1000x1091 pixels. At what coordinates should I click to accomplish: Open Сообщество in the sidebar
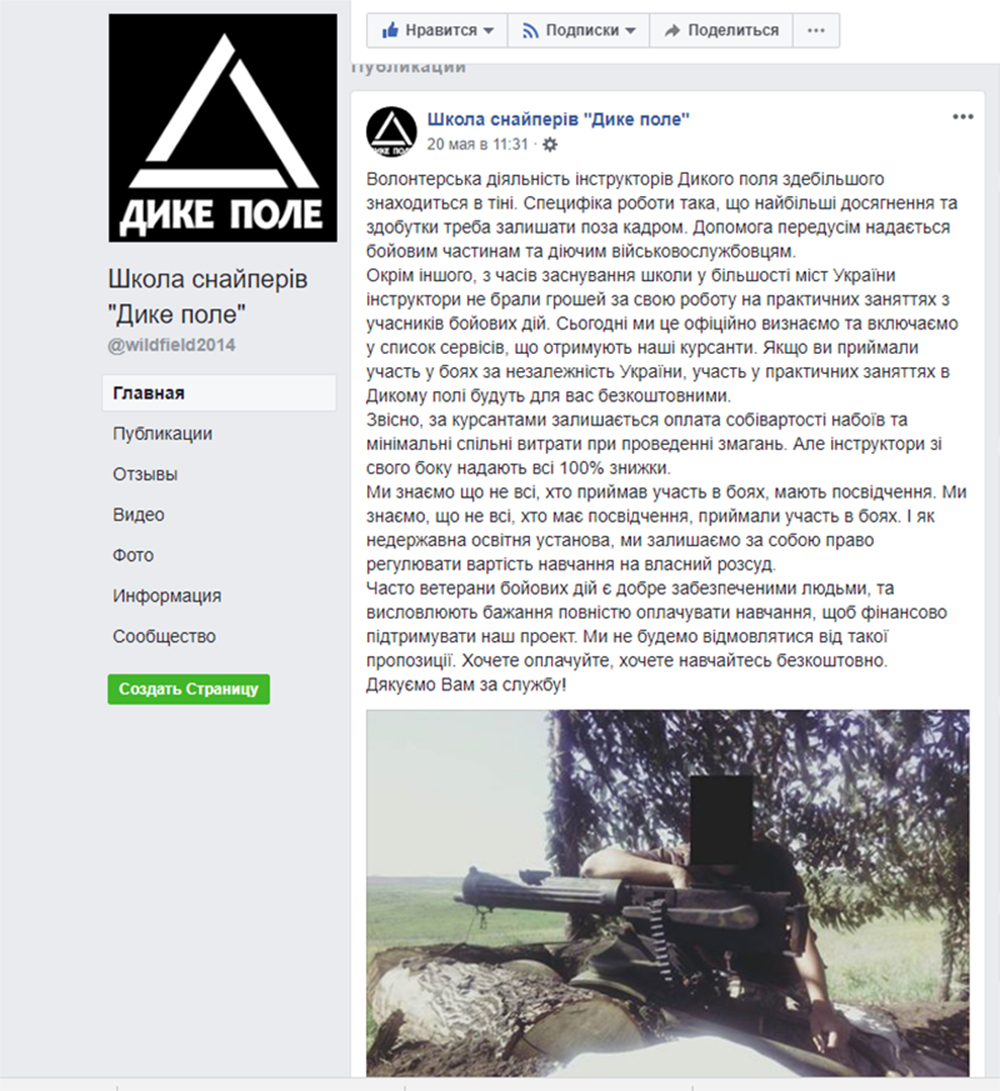click(x=164, y=636)
